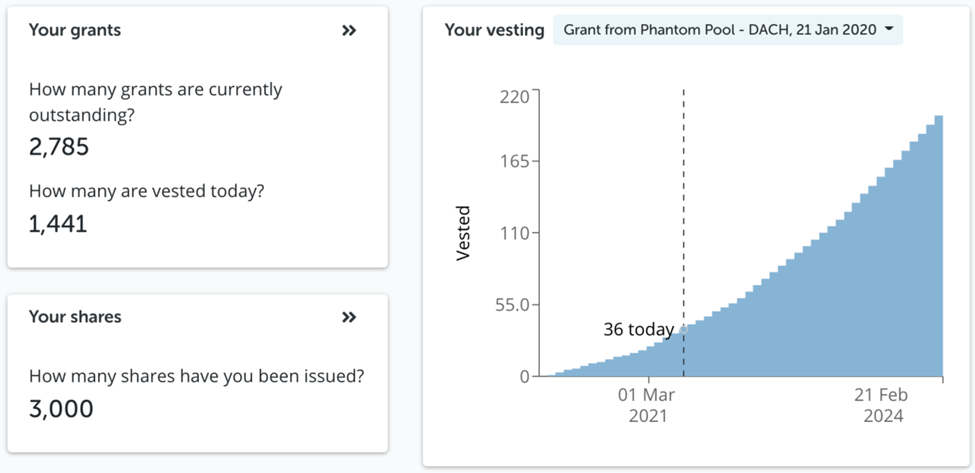This screenshot has width=975, height=473.
Task: Select the 1,441 vested today figure
Action: click(x=58, y=223)
